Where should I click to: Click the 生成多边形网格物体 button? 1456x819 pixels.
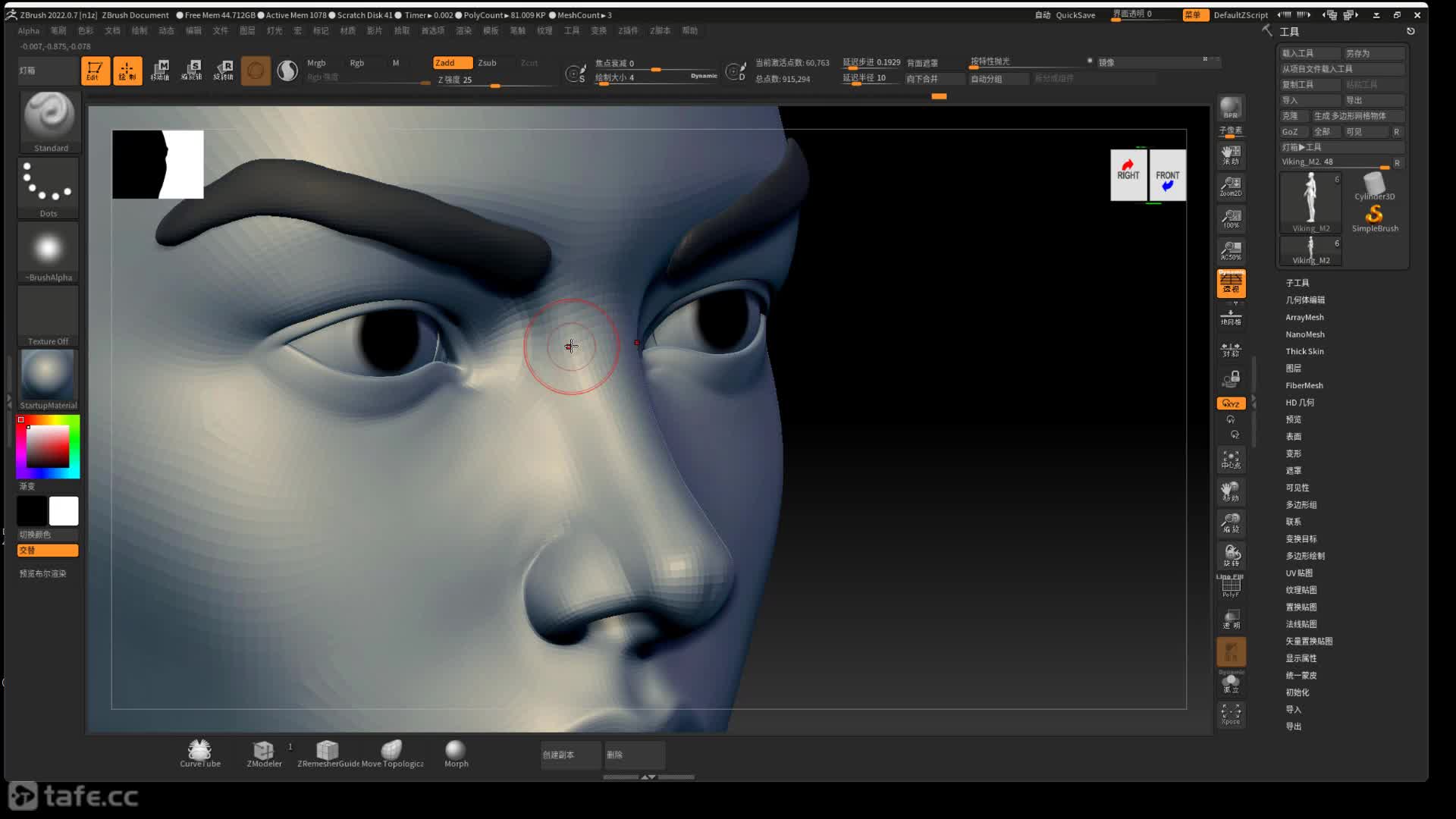pyautogui.click(x=1357, y=116)
